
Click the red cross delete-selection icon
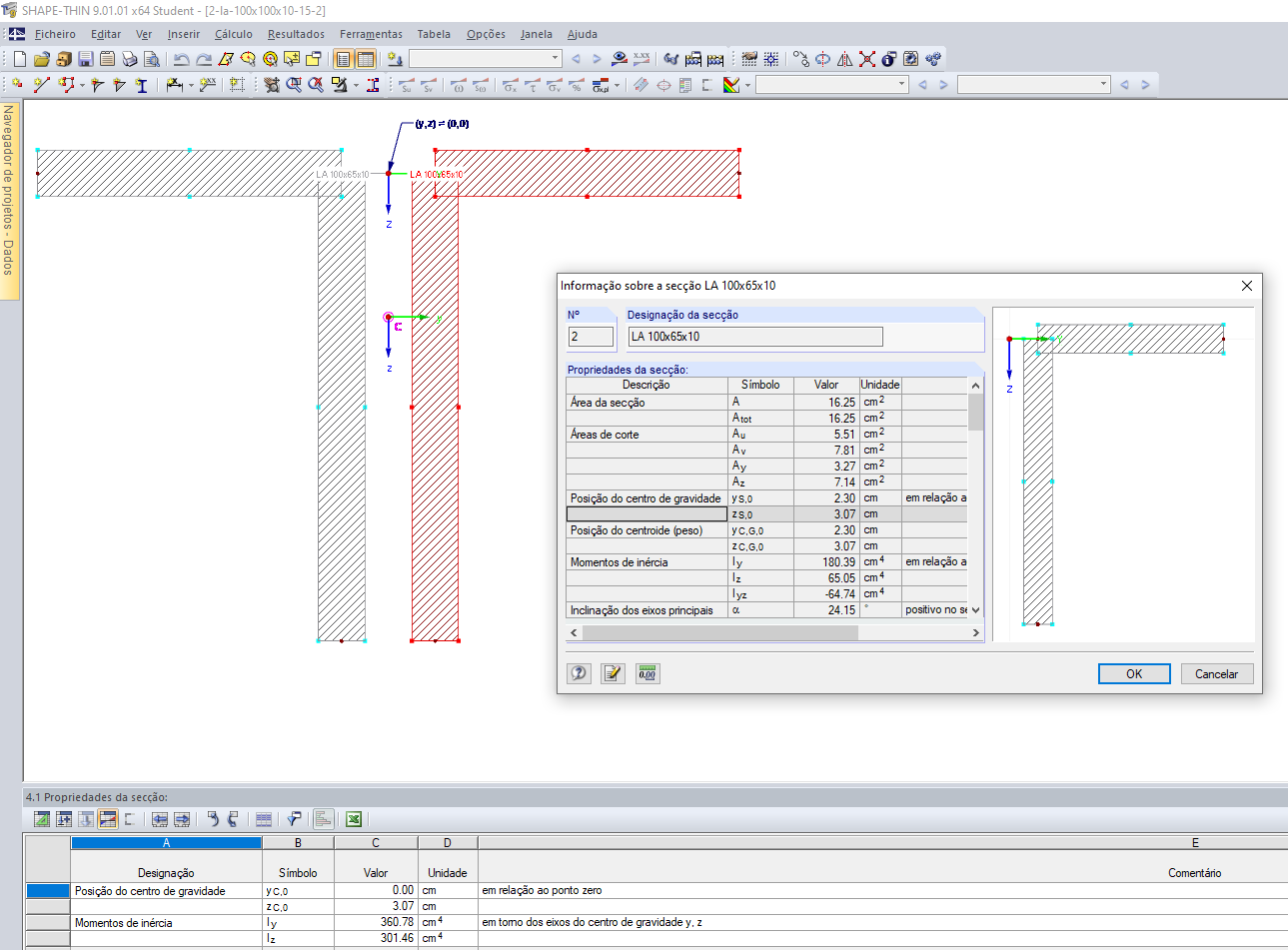866,59
